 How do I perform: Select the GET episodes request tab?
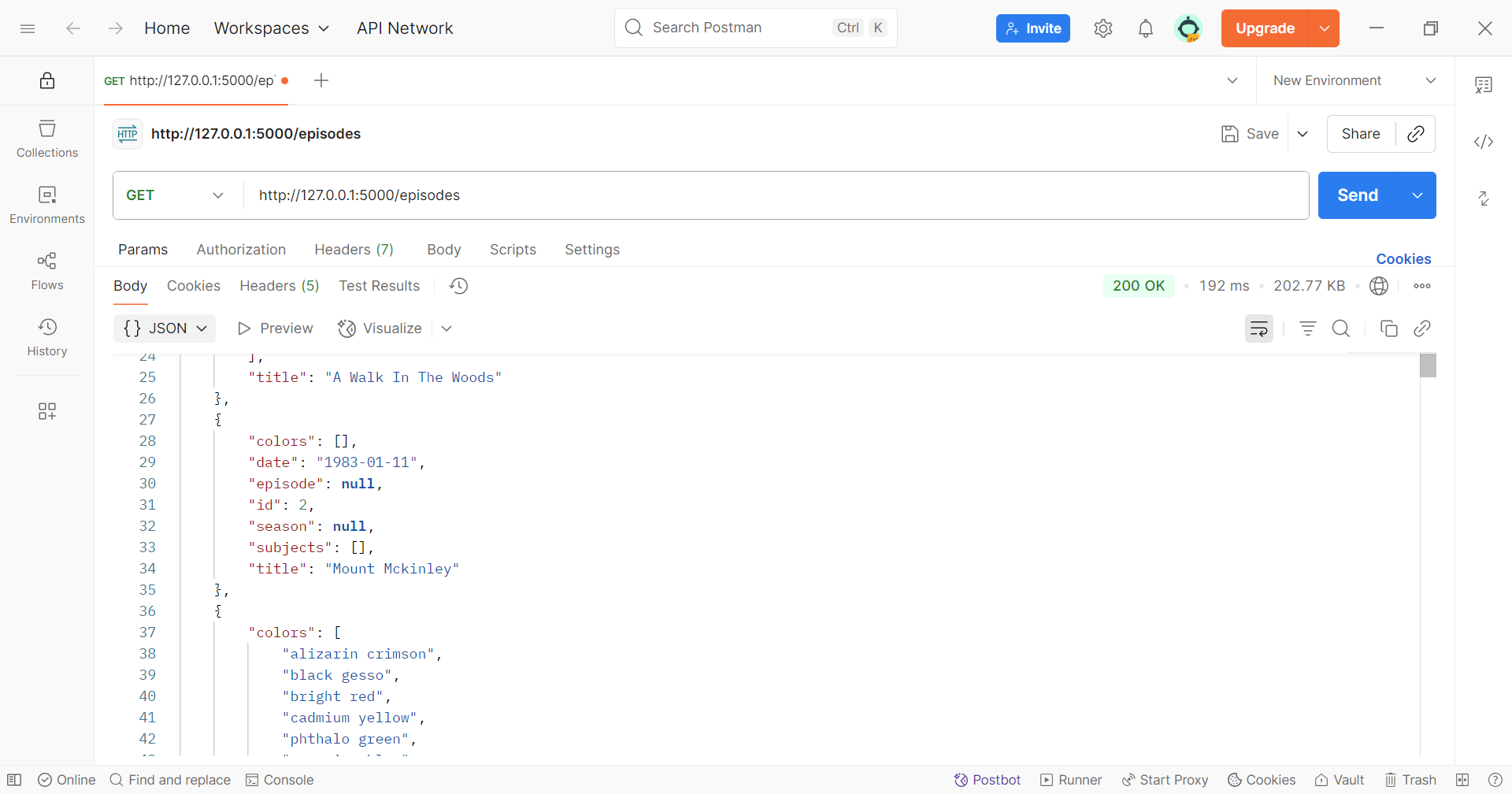pyautogui.click(x=195, y=80)
